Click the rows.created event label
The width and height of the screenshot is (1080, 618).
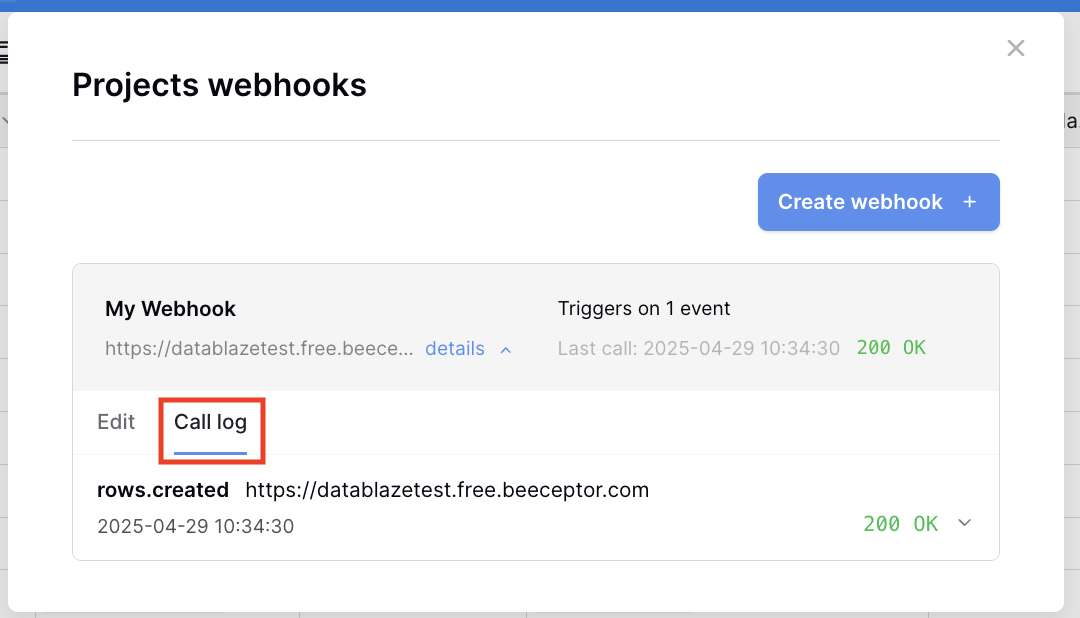[163, 490]
